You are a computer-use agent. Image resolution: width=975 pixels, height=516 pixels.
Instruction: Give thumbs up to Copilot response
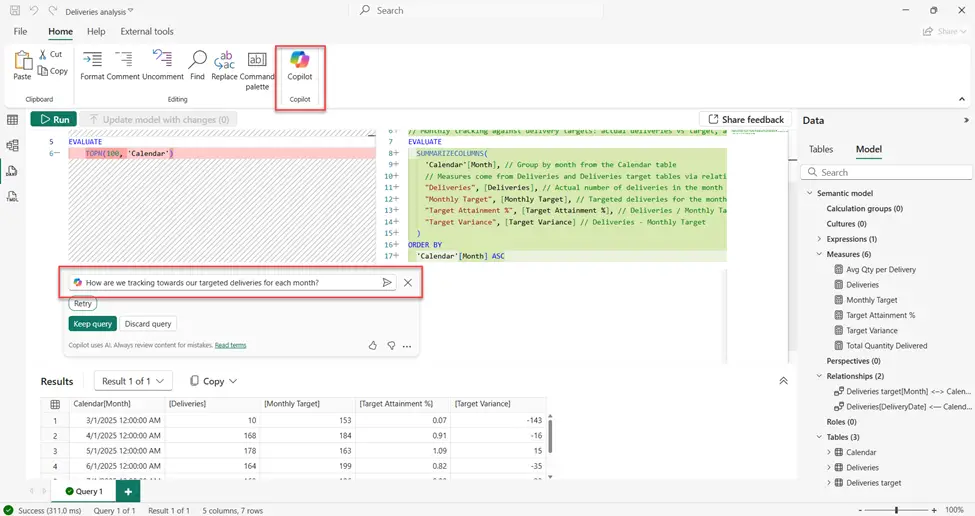click(373, 346)
